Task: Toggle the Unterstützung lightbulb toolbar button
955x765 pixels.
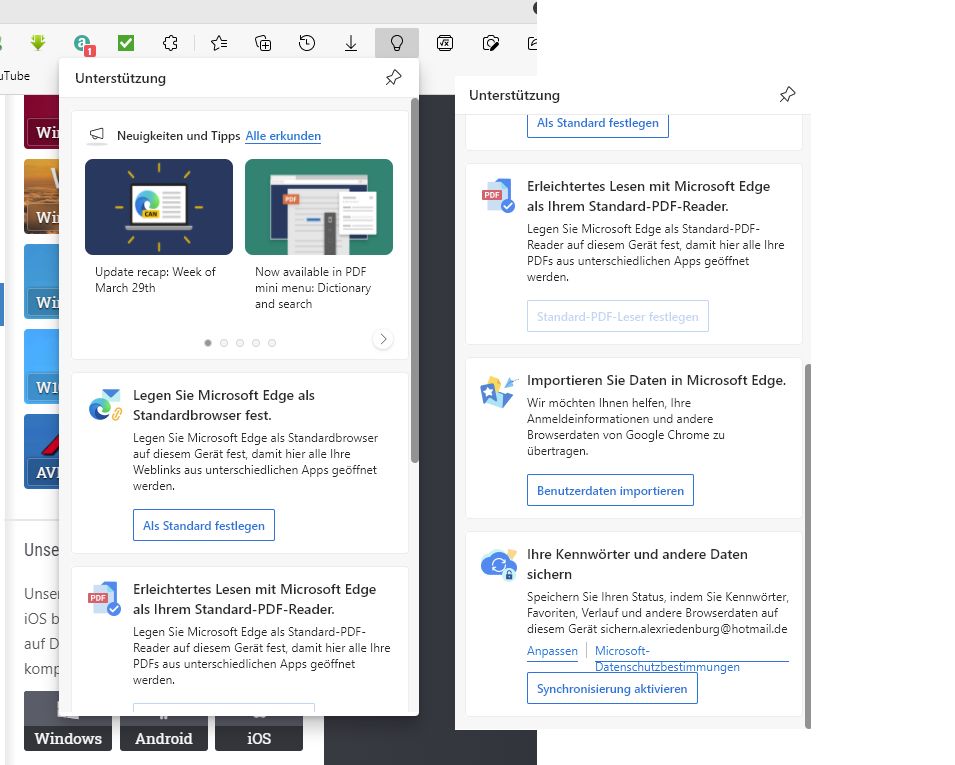Action: pos(396,43)
